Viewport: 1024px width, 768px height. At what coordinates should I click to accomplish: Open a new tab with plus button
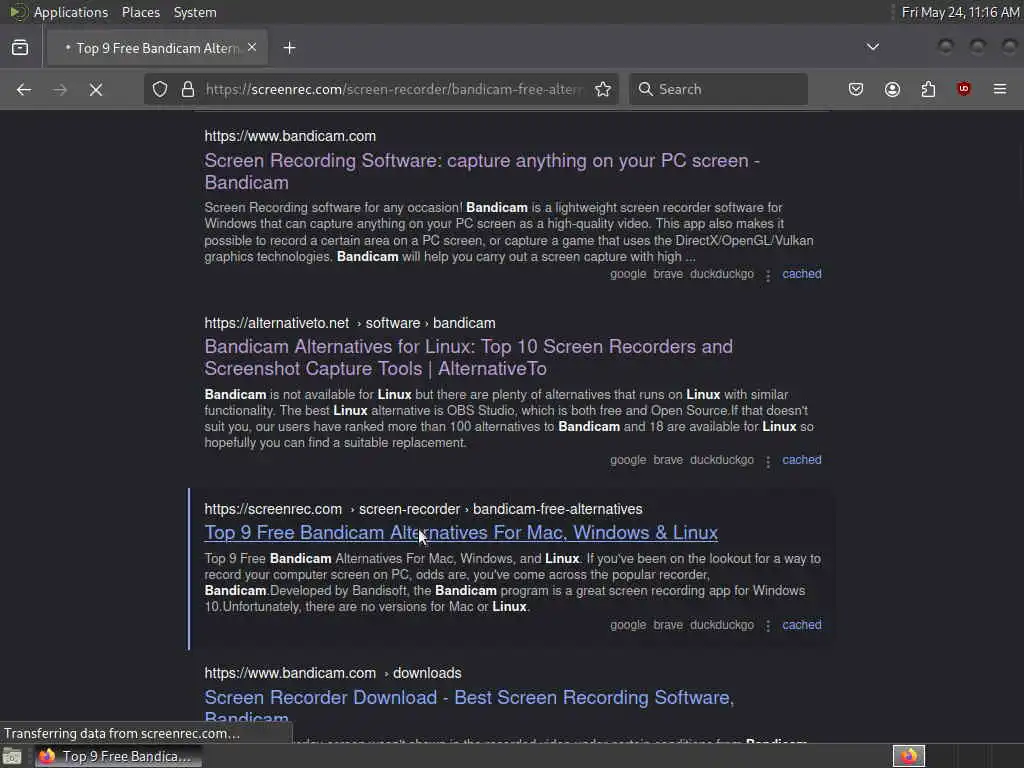point(289,48)
